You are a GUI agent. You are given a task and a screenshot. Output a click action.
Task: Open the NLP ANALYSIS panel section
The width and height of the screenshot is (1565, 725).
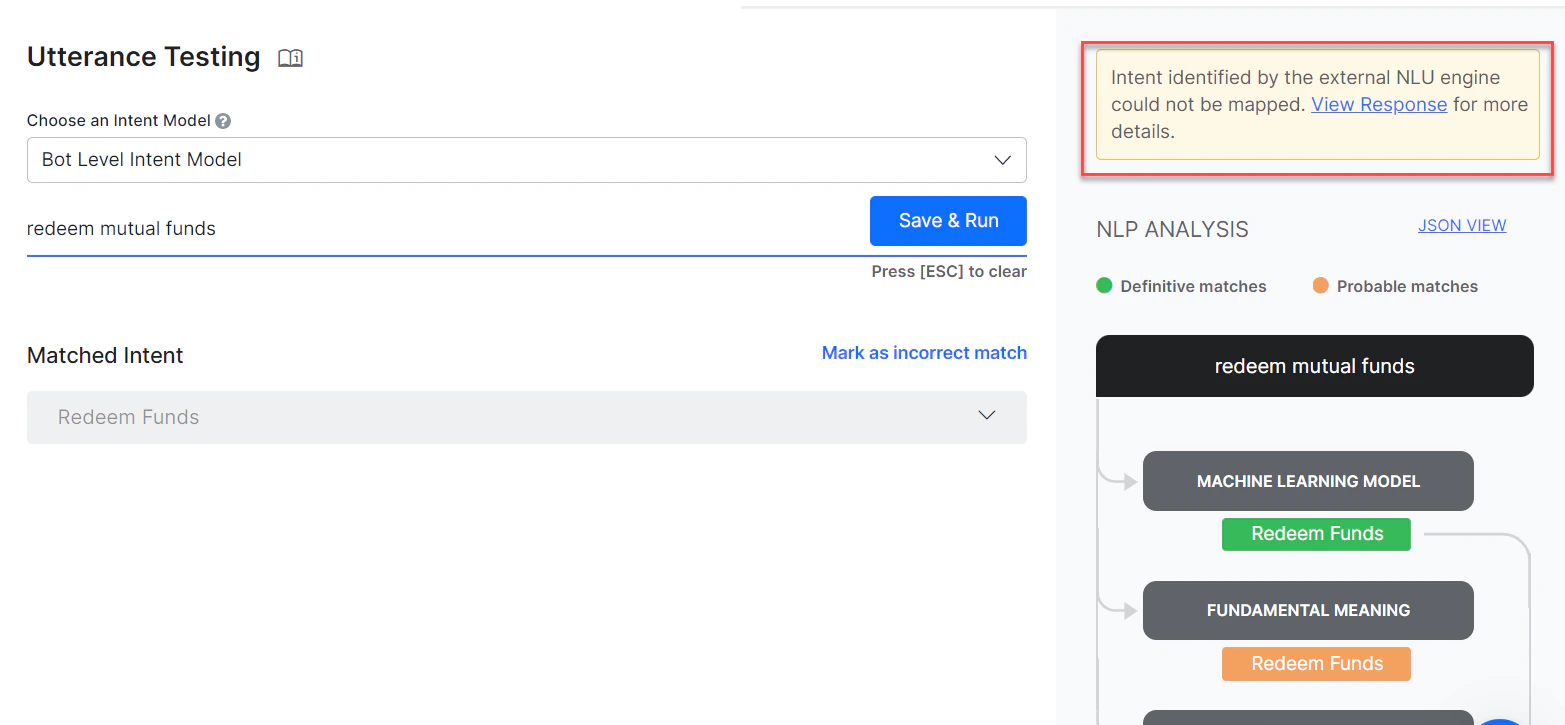click(1172, 229)
